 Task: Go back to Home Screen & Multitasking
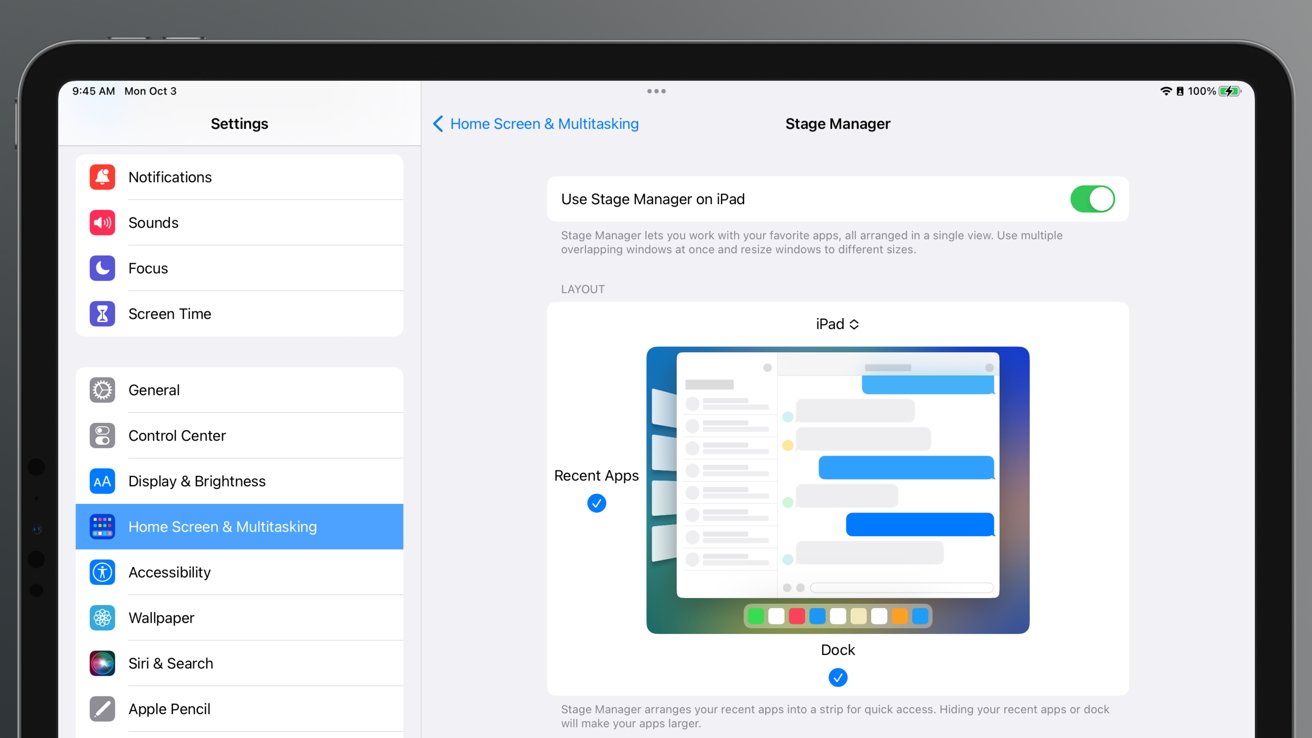click(x=536, y=124)
